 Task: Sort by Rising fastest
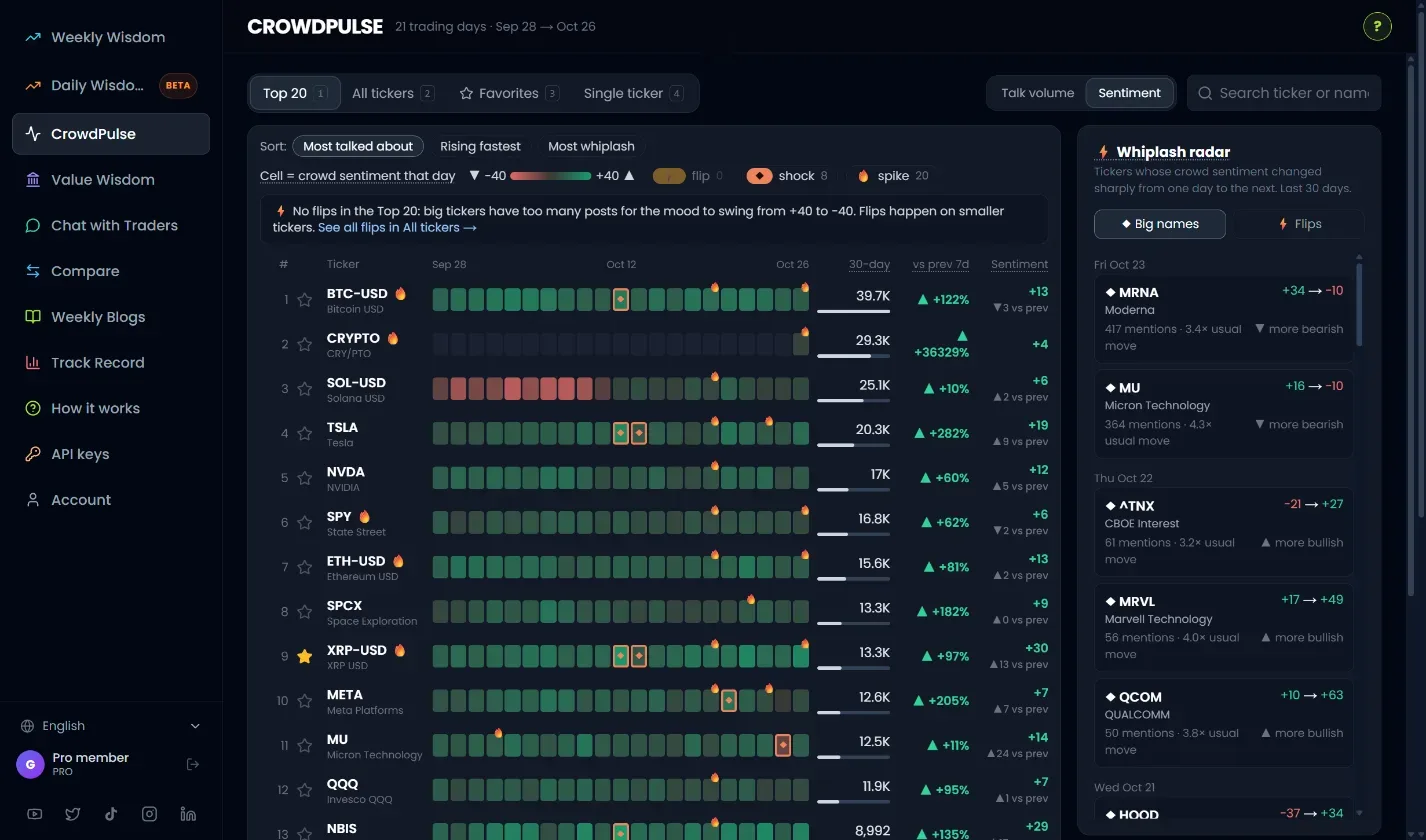(480, 146)
